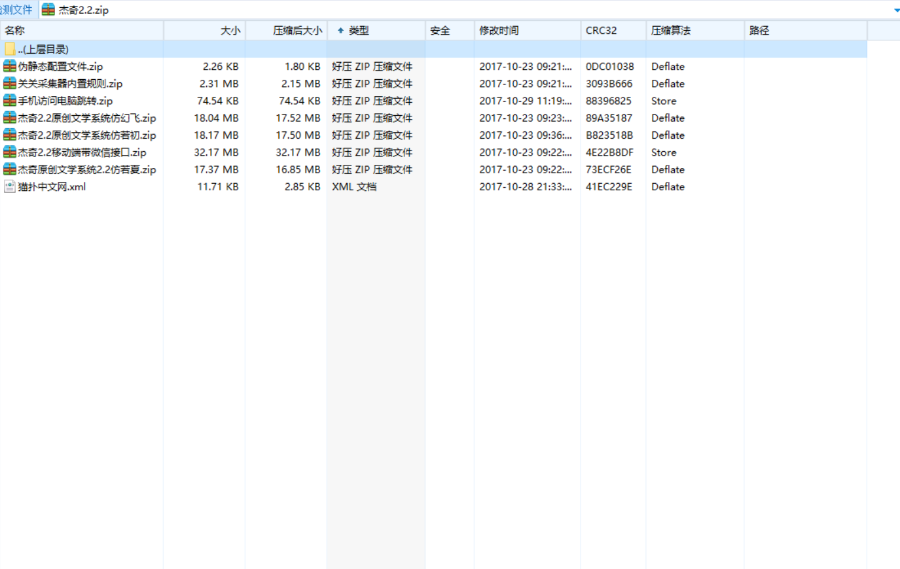Click size value 17.37 MB
This screenshot has width=900, height=569.
(x=216, y=170)
